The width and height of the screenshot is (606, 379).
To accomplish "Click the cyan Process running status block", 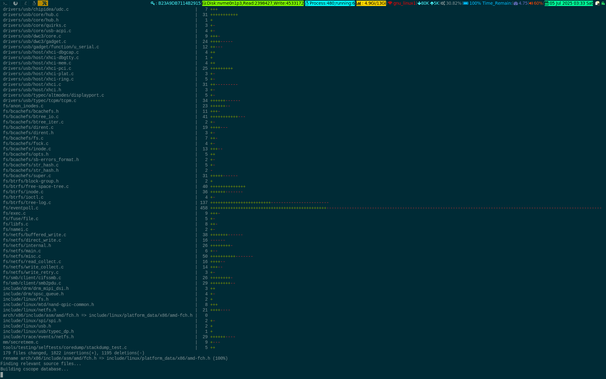I will 330,3.
